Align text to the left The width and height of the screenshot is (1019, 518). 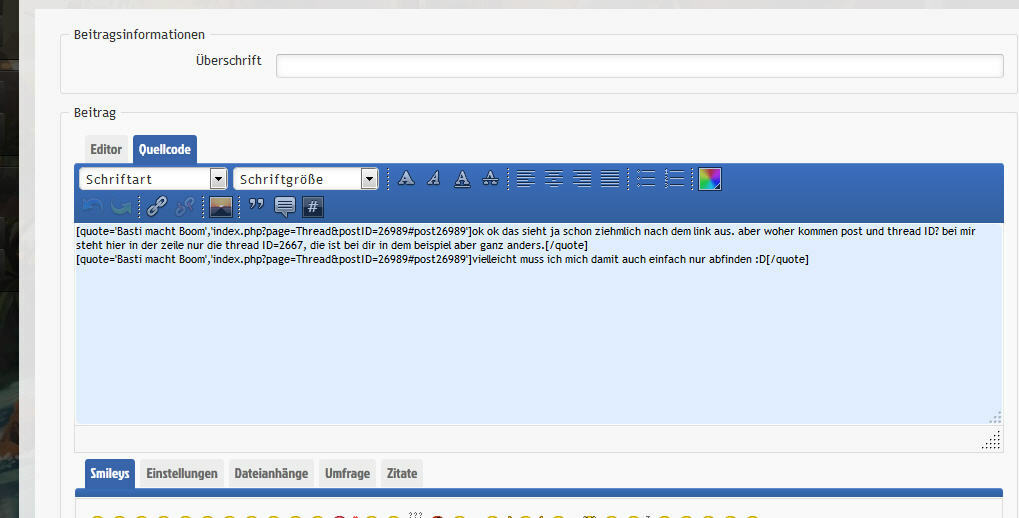pos(525,178)
